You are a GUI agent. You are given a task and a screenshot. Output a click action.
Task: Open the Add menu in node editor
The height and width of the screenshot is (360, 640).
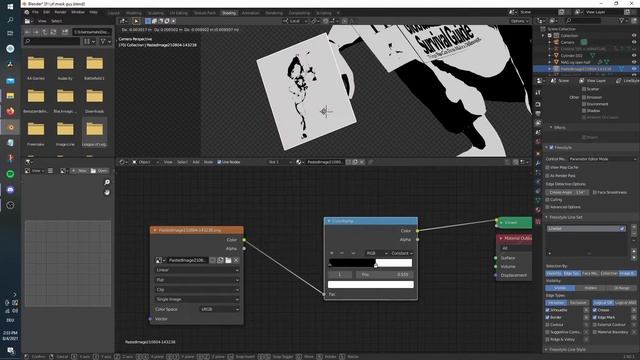point(196,162)
